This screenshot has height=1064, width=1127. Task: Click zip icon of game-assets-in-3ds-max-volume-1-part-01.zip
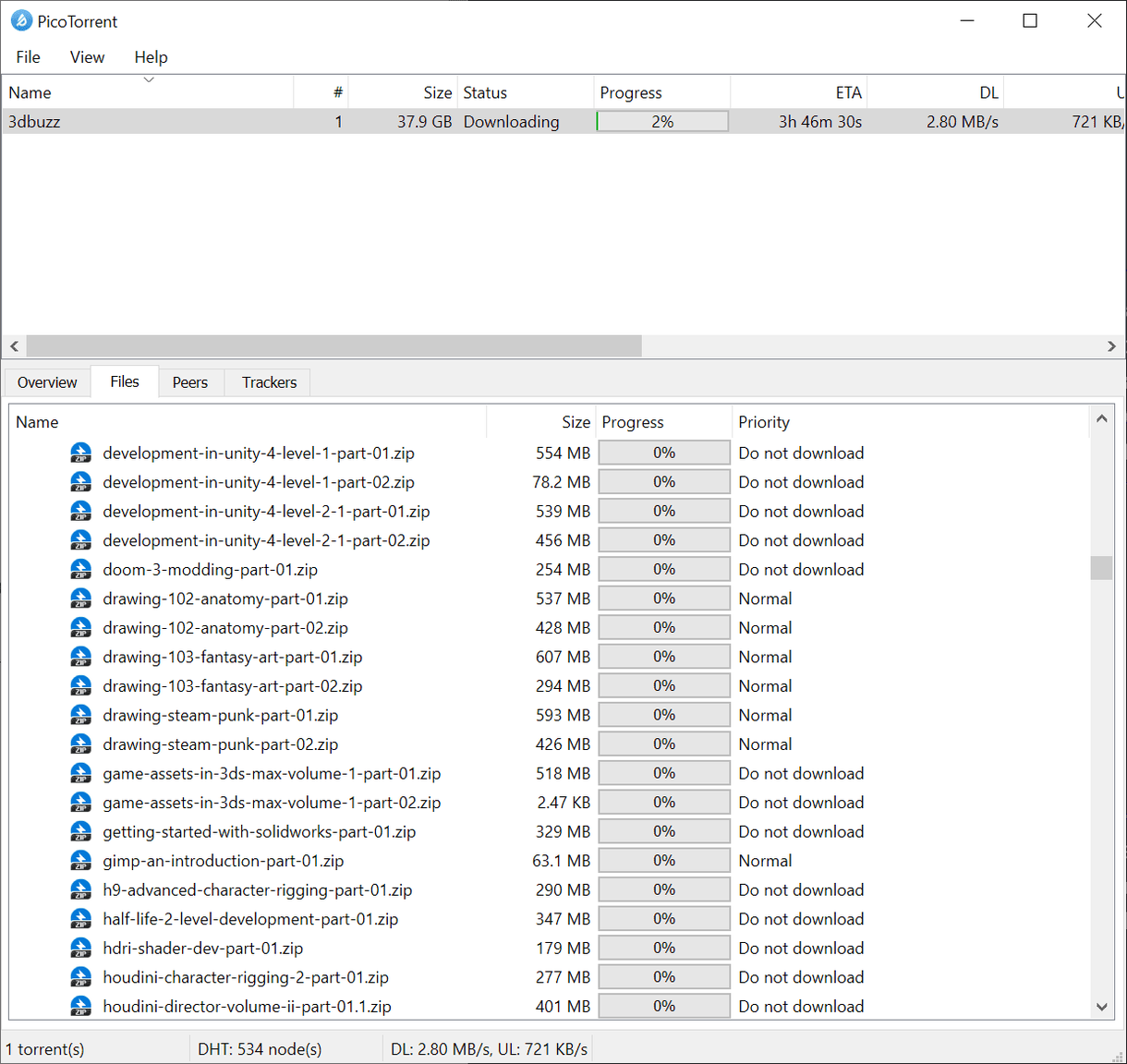point(81,773)
